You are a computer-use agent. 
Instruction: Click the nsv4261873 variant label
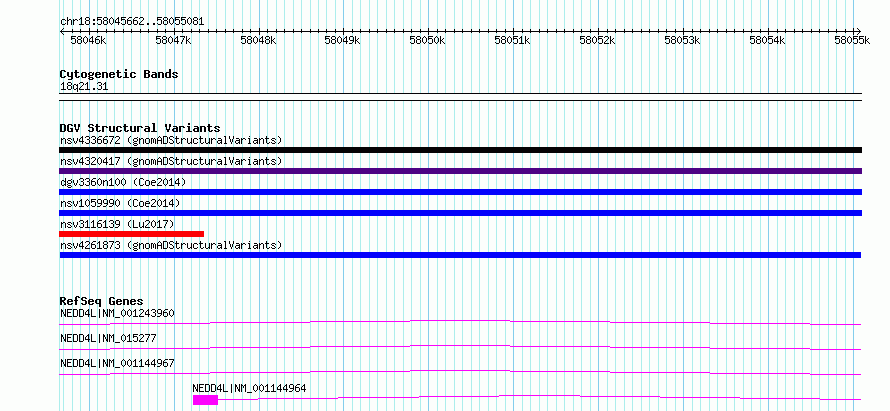171,245
